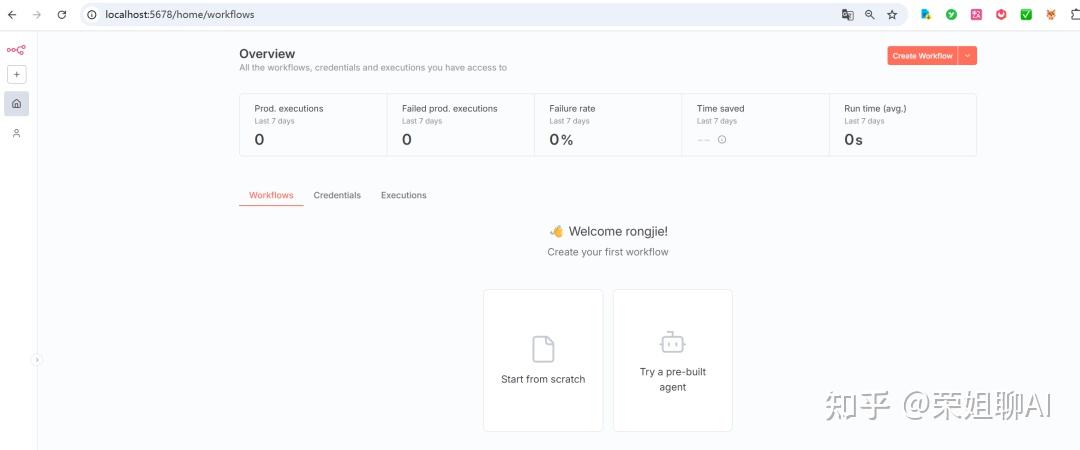Switch to the Executions tab
The width and height of the screenshot is (1080, 450).
pyautogui.click(x=403, y=195)
